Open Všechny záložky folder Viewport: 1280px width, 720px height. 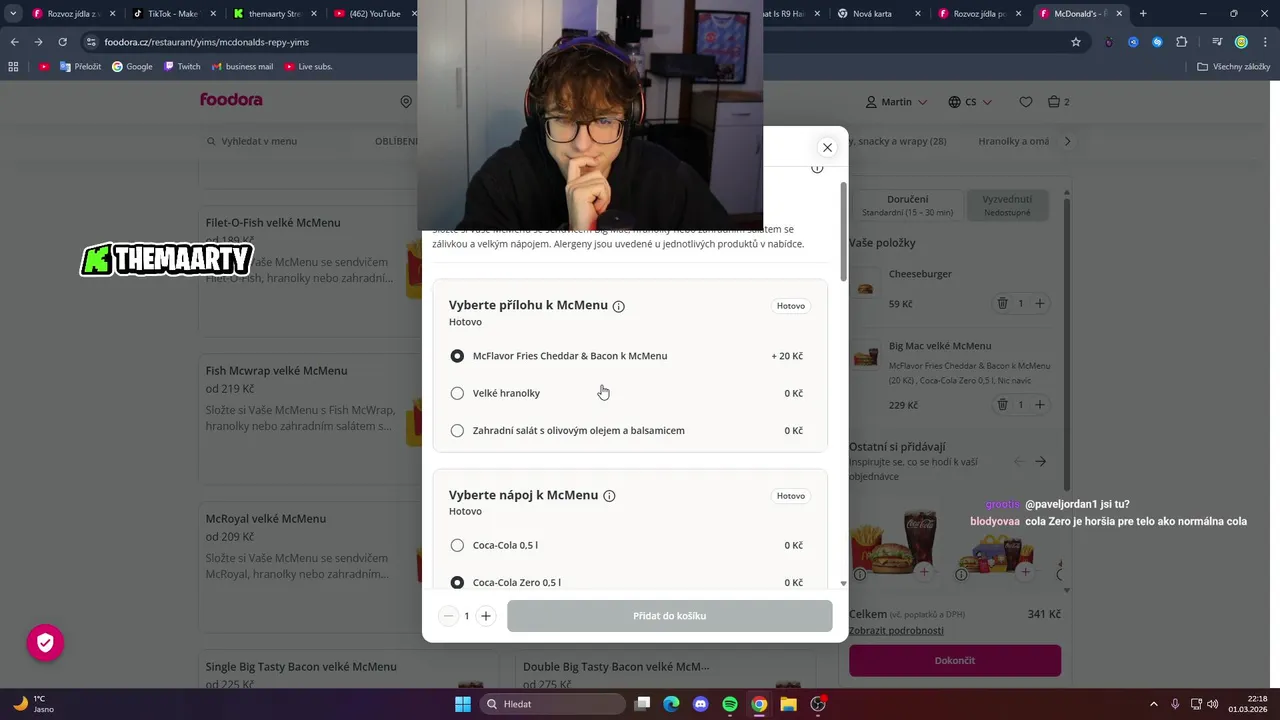point(1233,66)
